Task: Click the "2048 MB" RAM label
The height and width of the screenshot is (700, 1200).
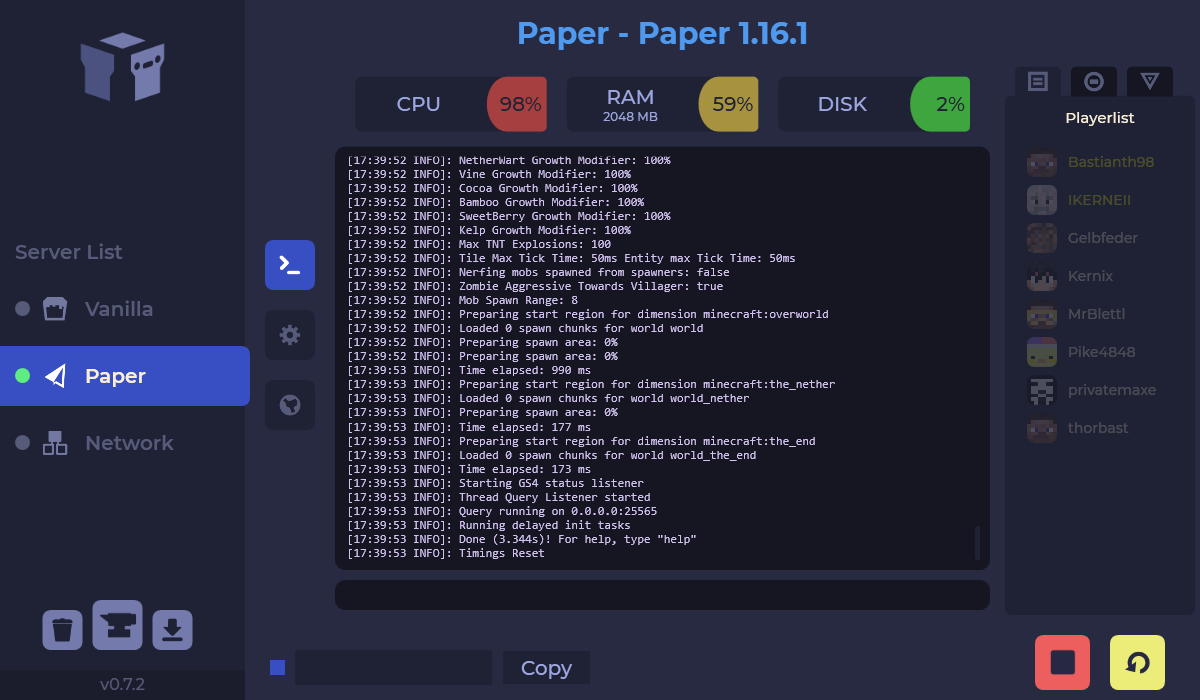Action: (630, 117)
